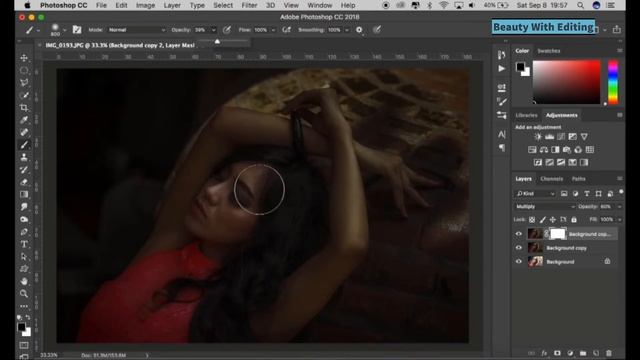Open the brush Opacity dropdown arrow
This screenshot has width=640, height=360.
(213, 30)
